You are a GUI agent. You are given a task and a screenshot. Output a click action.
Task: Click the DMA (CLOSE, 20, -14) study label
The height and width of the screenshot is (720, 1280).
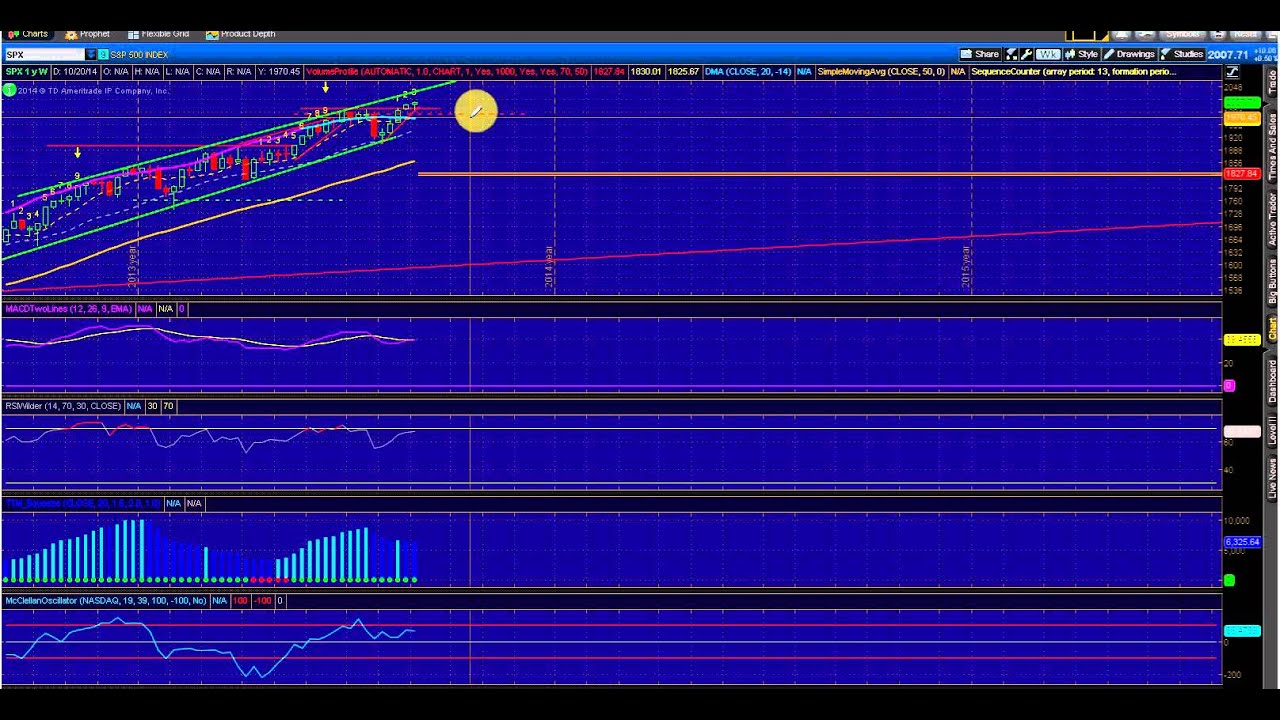click(747, 72)
